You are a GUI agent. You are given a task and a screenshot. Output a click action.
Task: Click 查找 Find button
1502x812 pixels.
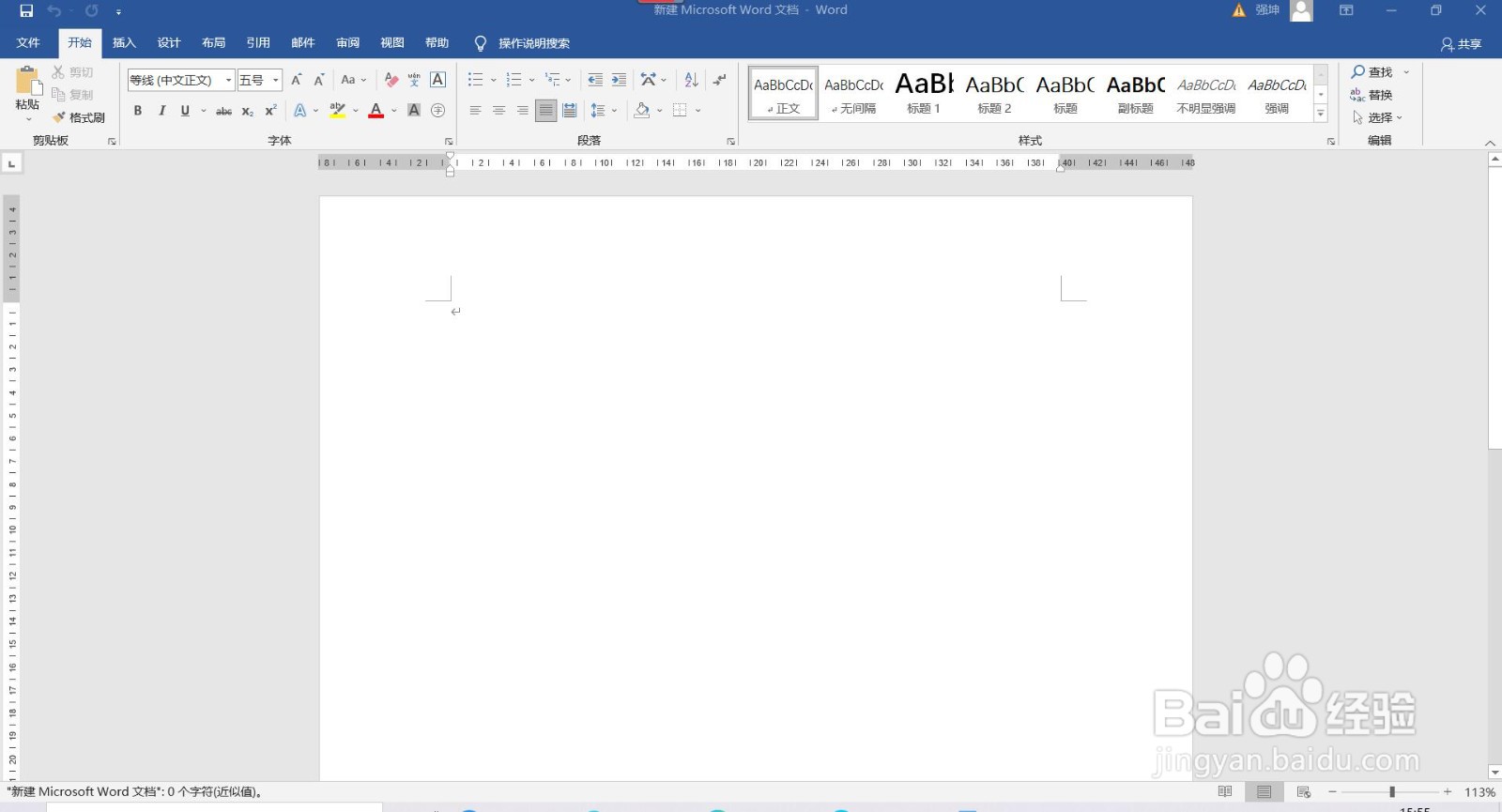click(x=1372, y=72)
